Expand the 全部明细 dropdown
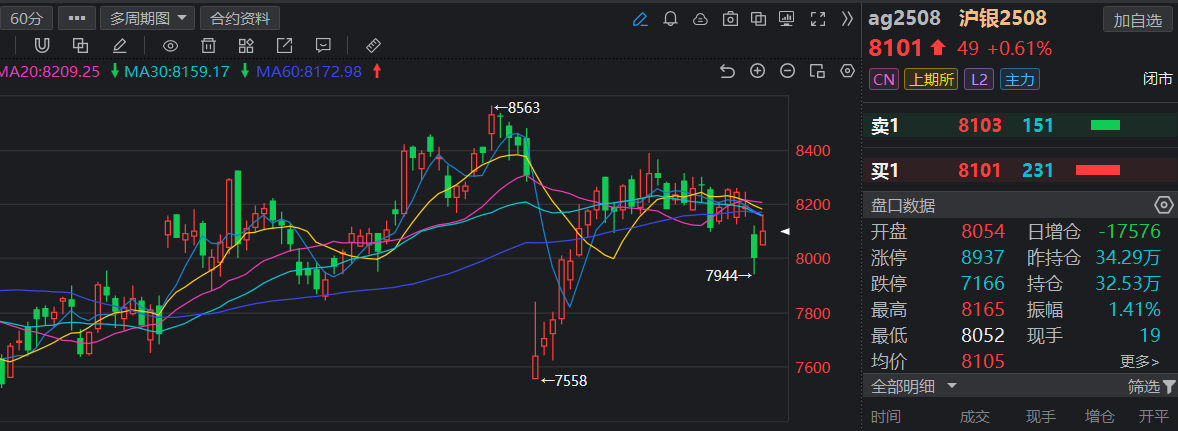1178x431 pixels. [x=914, y=387]
